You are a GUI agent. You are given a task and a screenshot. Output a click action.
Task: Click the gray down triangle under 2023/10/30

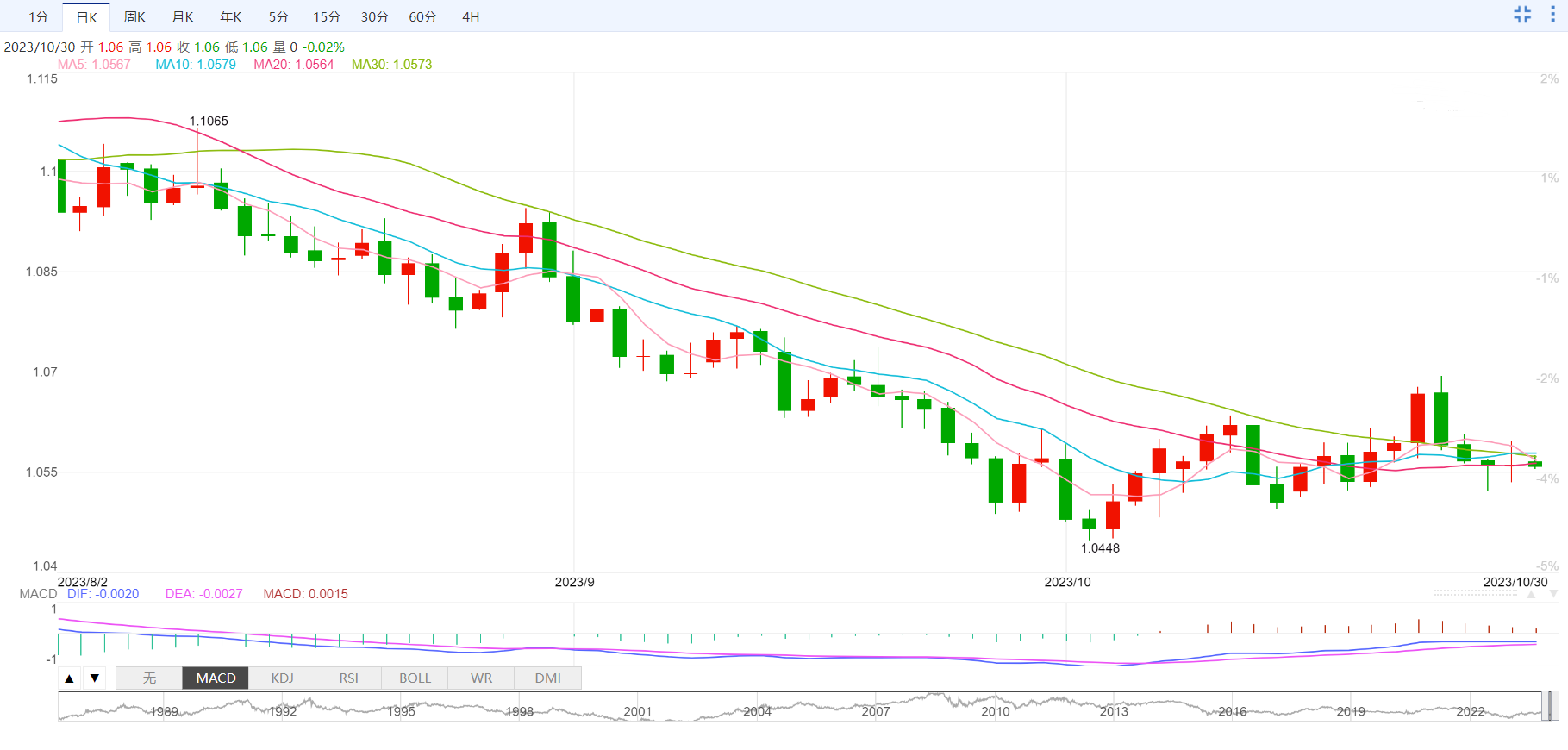(x=1553, y=595)
